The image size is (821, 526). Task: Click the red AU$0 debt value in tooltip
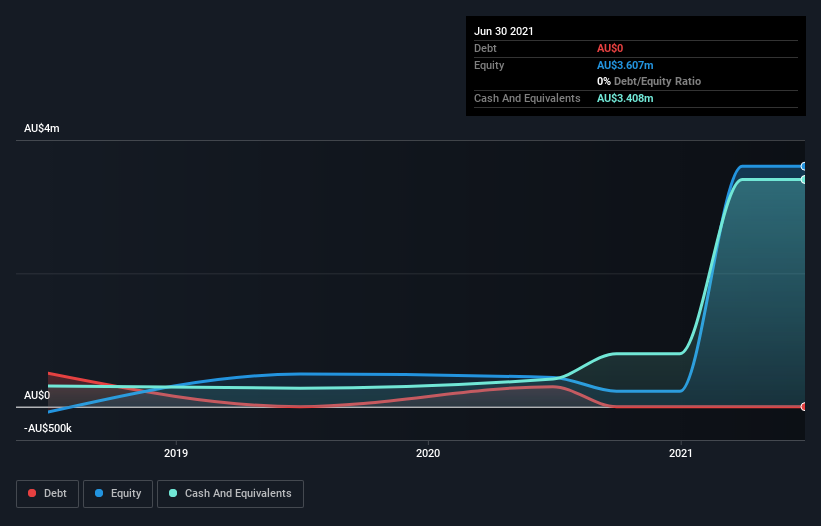tap(610, 48)
